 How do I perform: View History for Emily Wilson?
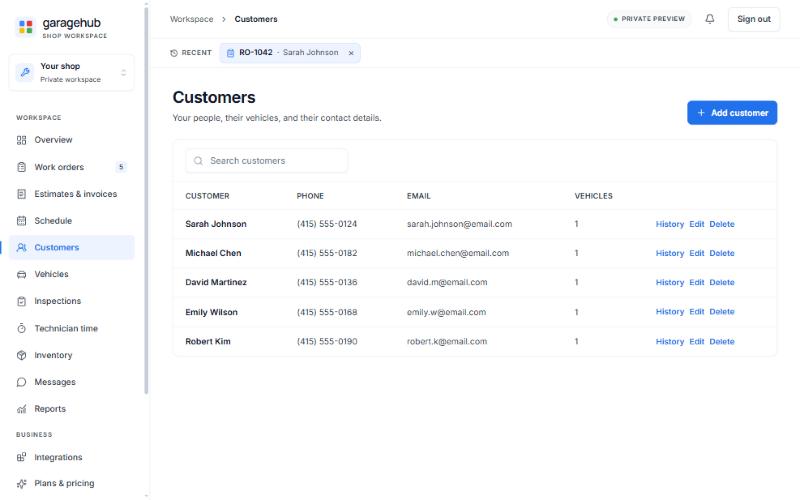tap(669, 312)
